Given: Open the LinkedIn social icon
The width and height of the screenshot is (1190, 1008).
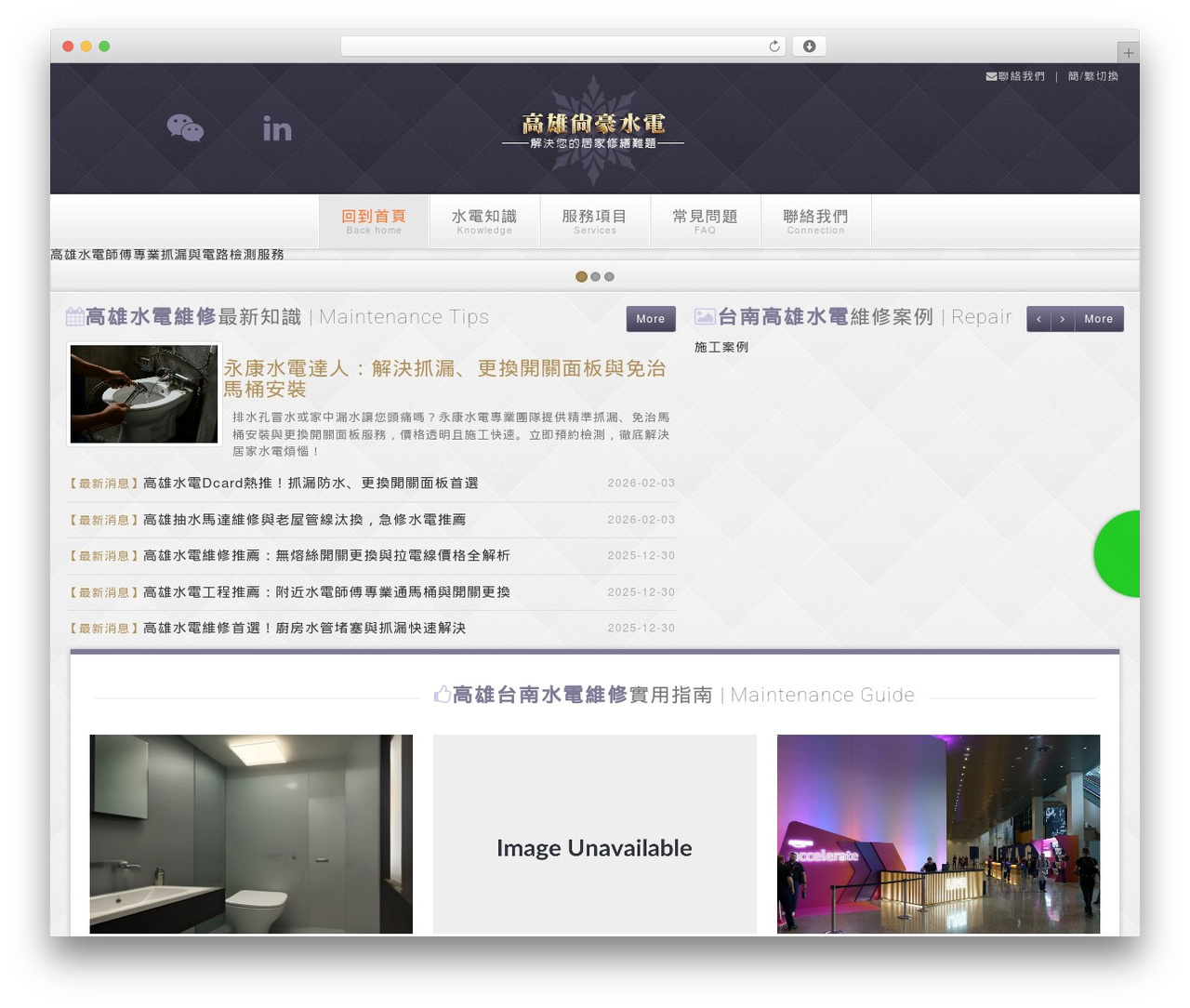Looking at the screenshot, I should [277, 128].
